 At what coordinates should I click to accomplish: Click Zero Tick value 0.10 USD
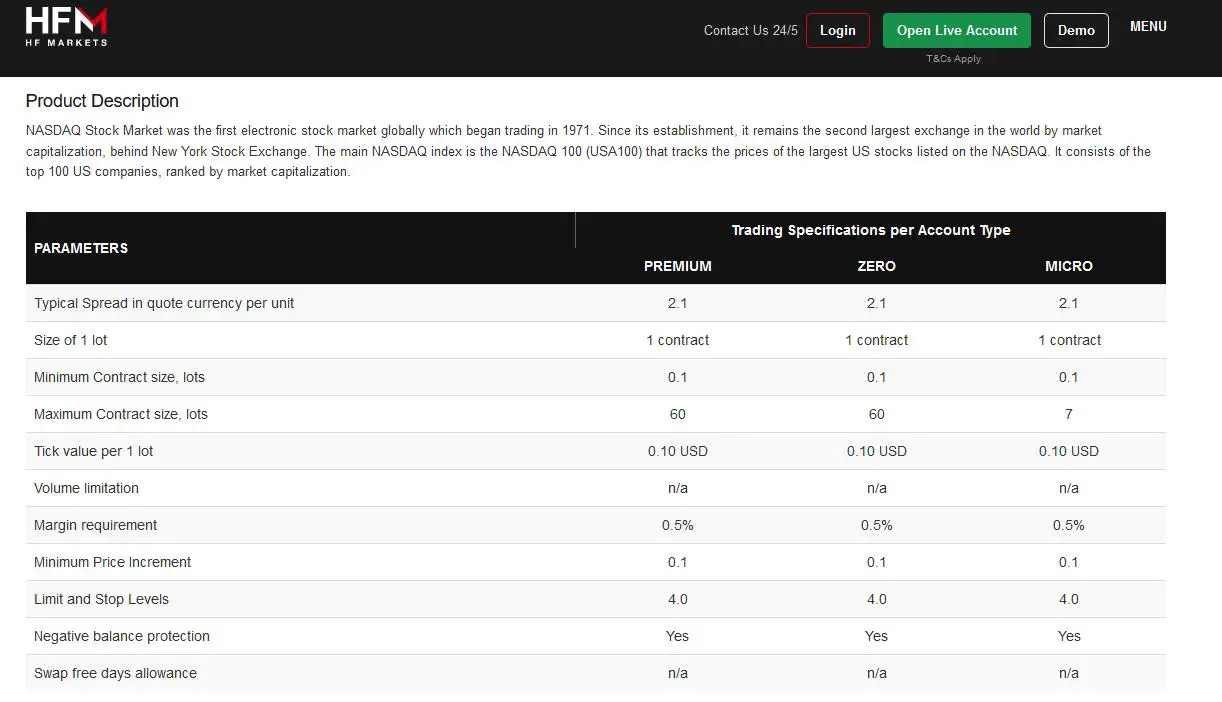point(877,451)
